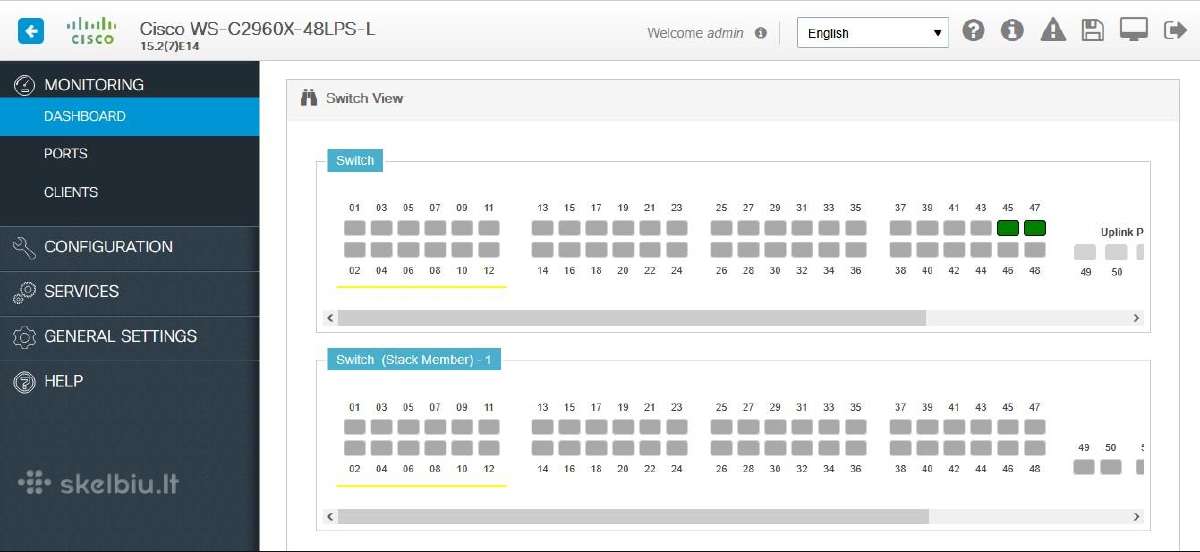Select port 47 on Stack Member 1
Image resolution: width=1200 pixels, height=552 pixels.
point(1035,427)
